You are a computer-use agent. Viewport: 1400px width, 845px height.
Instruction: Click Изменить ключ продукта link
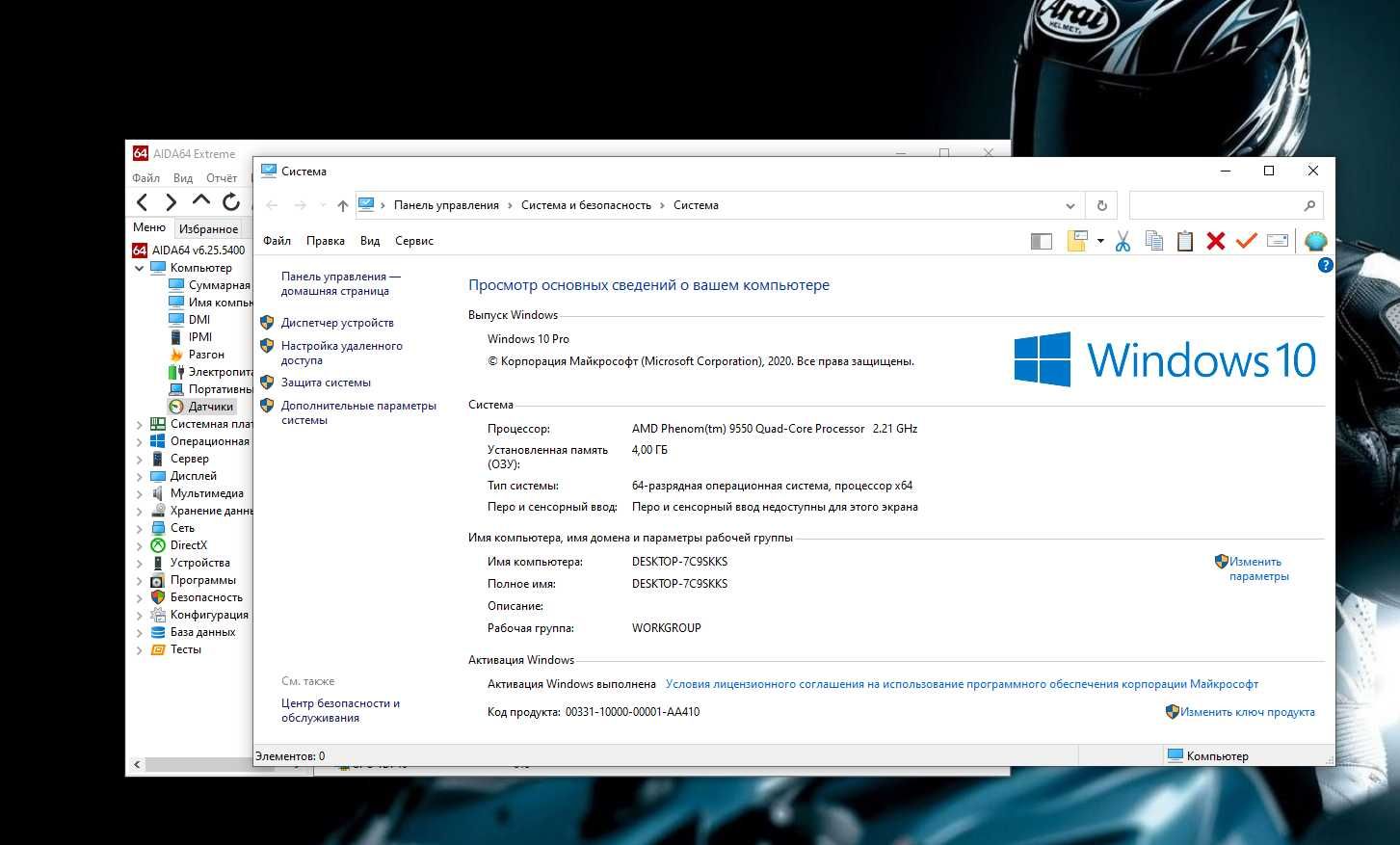[1247, 712]
